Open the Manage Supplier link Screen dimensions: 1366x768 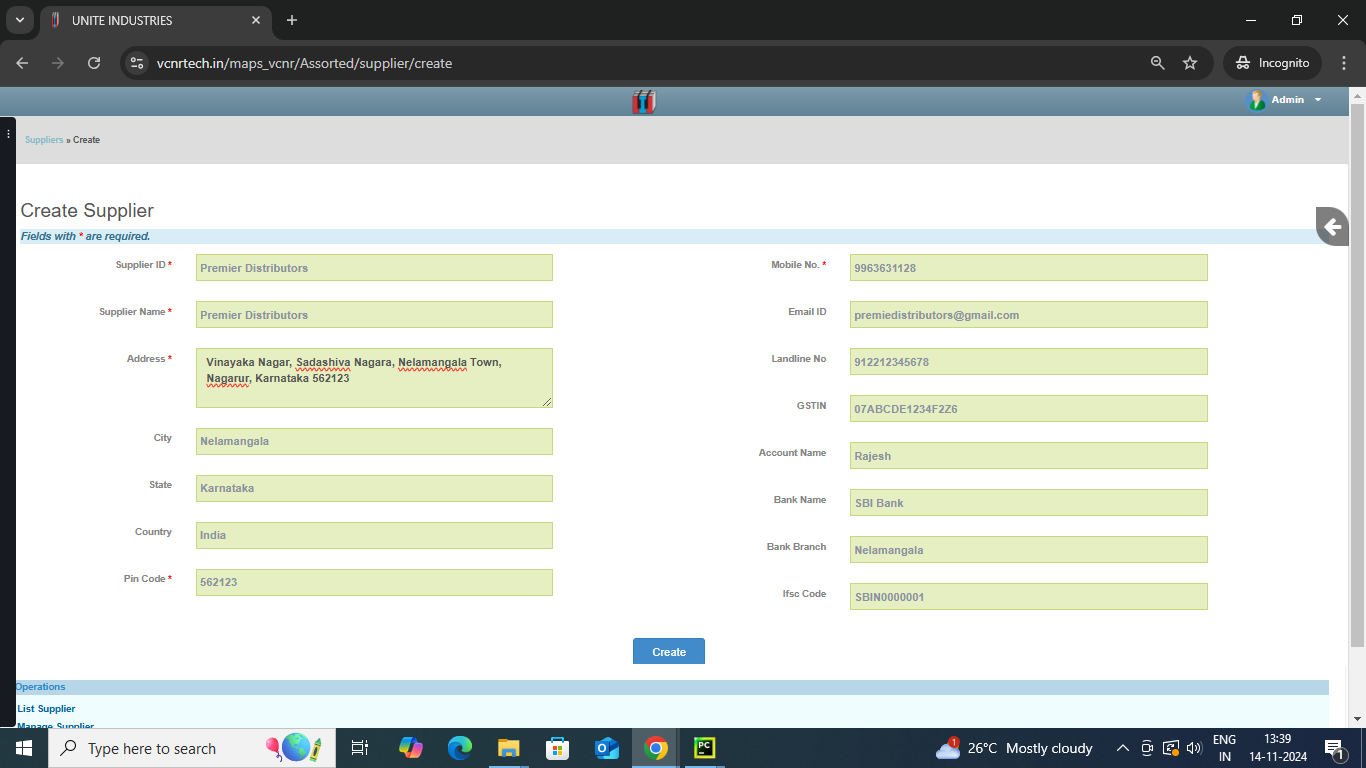(56, 726)
